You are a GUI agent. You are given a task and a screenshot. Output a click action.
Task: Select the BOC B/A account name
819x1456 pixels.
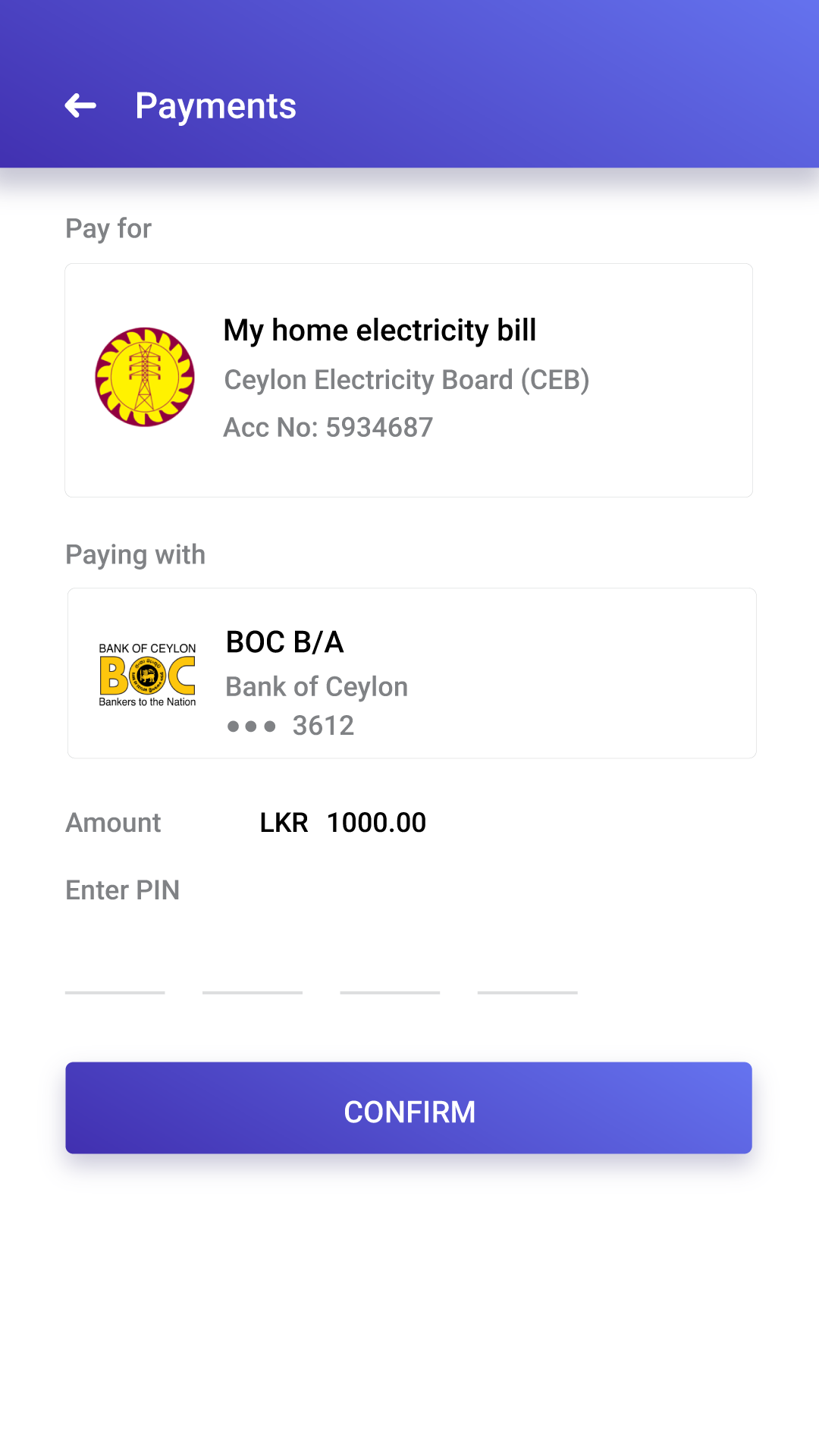(285, 642)
